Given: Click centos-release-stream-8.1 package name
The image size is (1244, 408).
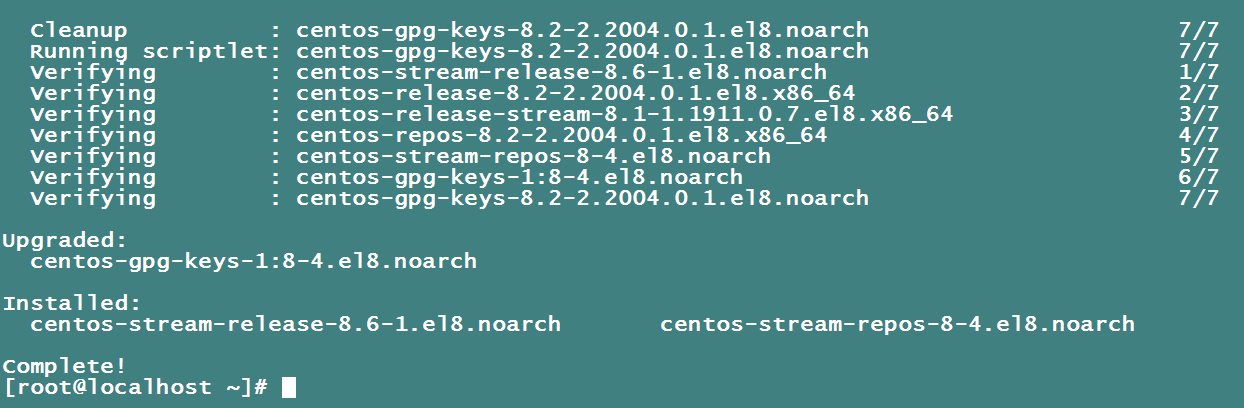Looking at the screenshot, I should tap(625, 114).
